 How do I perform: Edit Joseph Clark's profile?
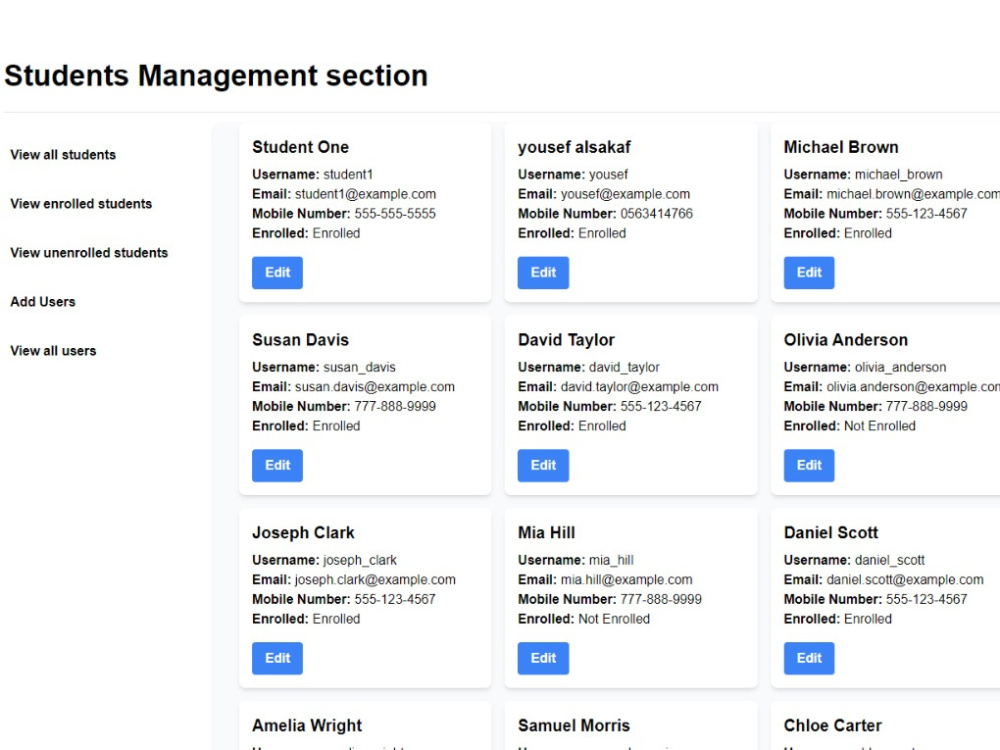click(x=277, y=658)
